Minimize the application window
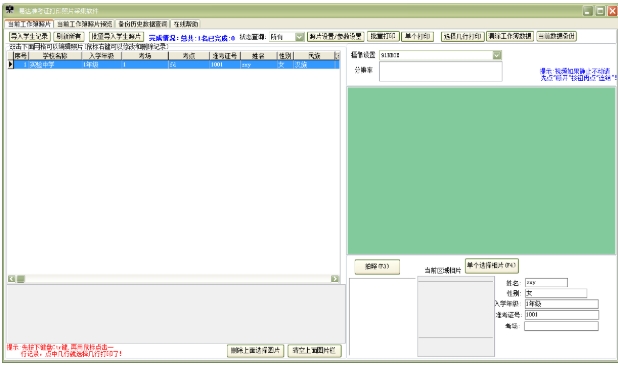 tap(588, 11)
